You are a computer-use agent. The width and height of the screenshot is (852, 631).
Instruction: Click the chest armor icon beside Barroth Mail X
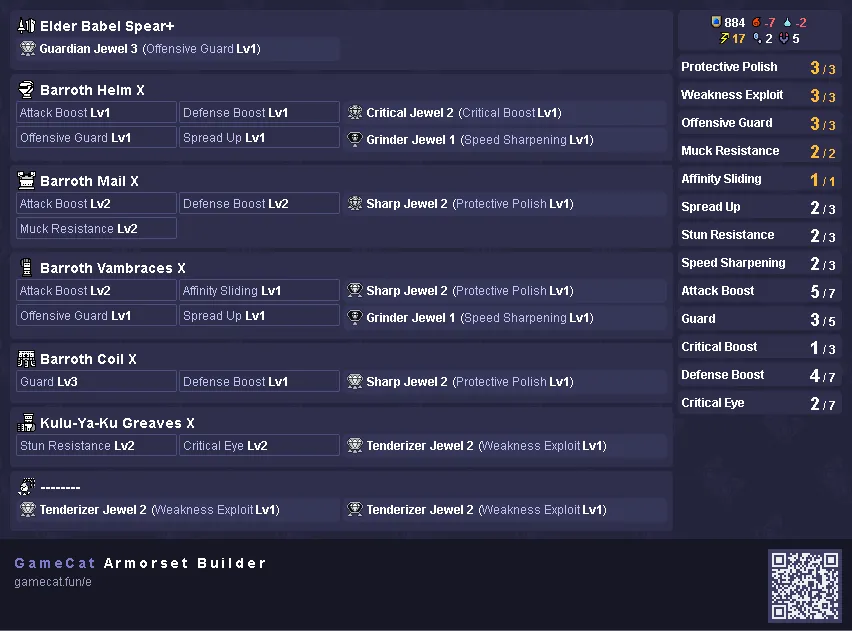pos(26,180)
